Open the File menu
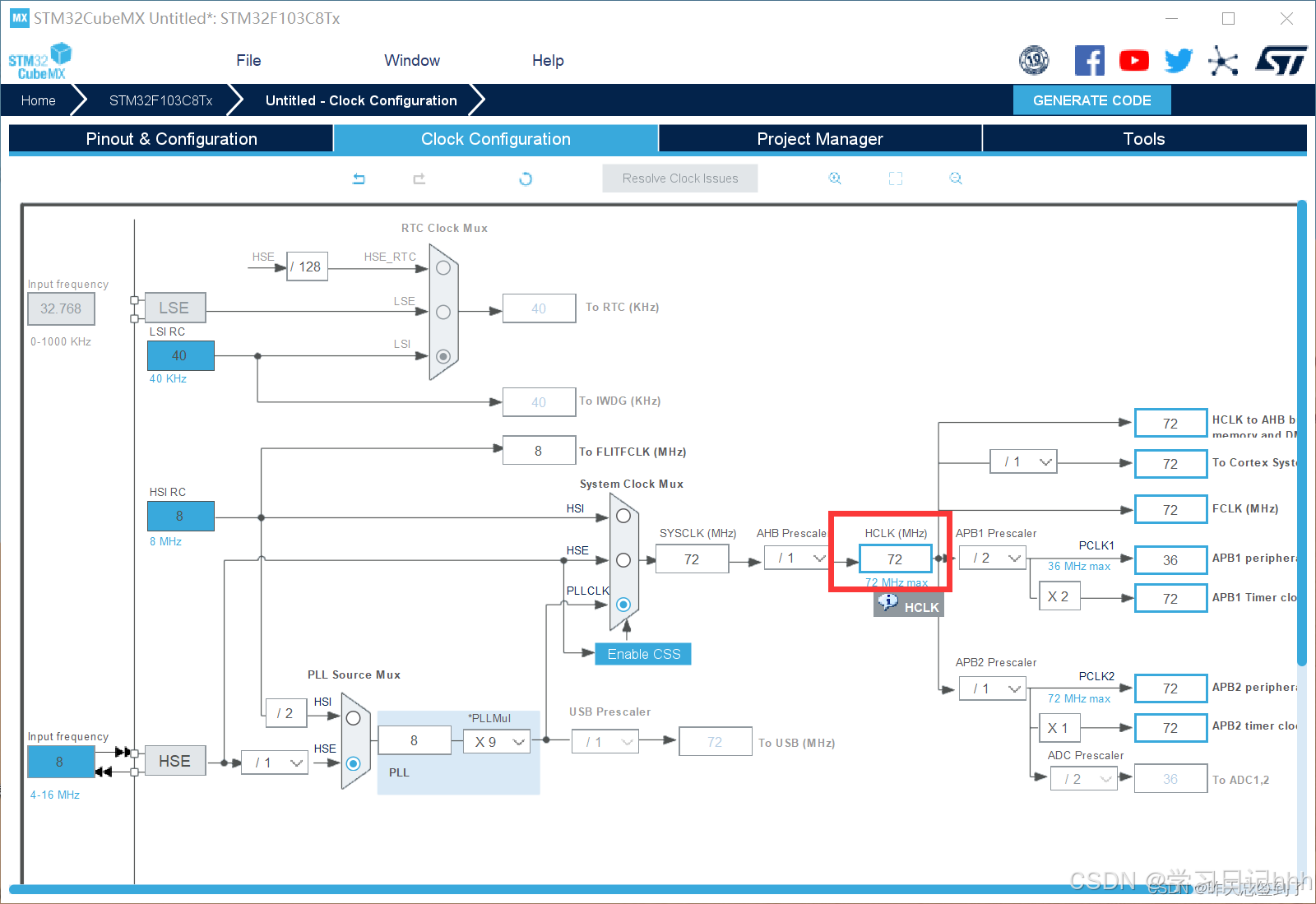Screen dimensions: 1316x904 248,61
